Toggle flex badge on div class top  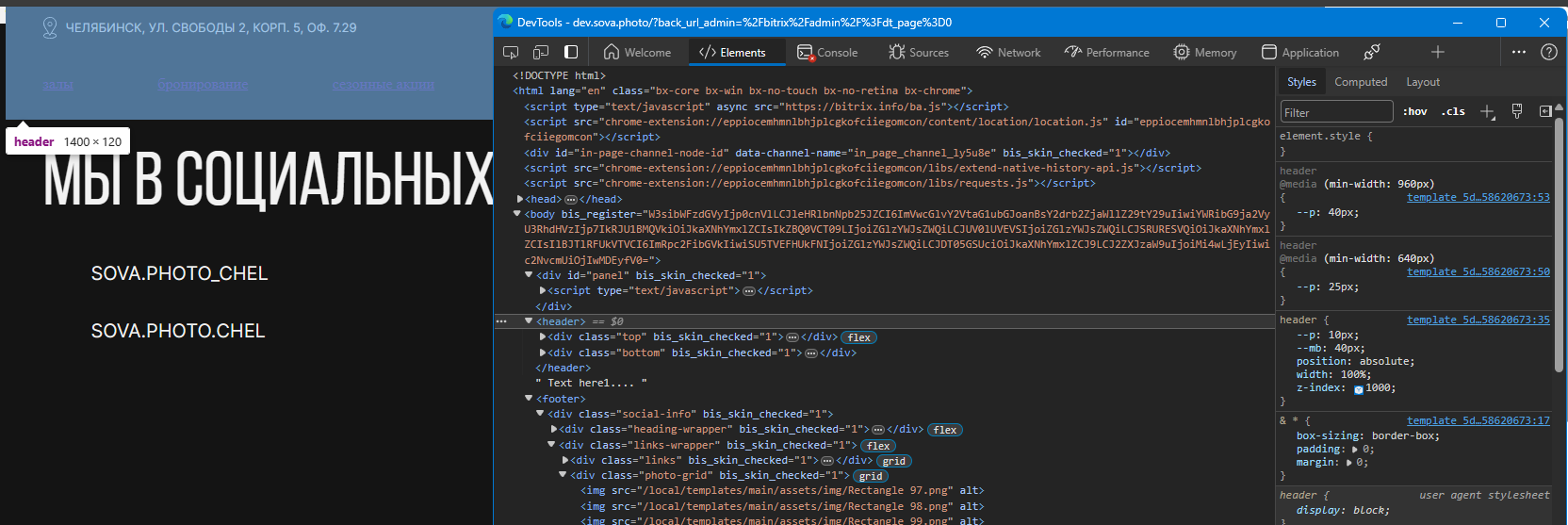coord(858,337)
